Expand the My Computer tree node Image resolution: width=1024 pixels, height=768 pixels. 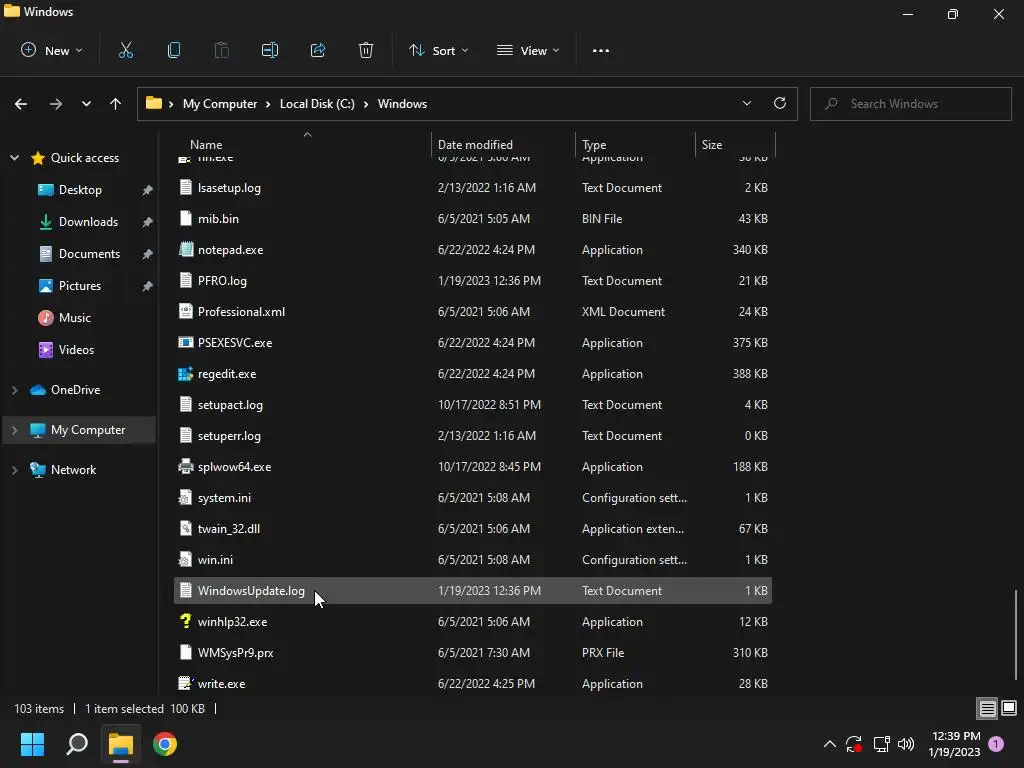point(14,430)
